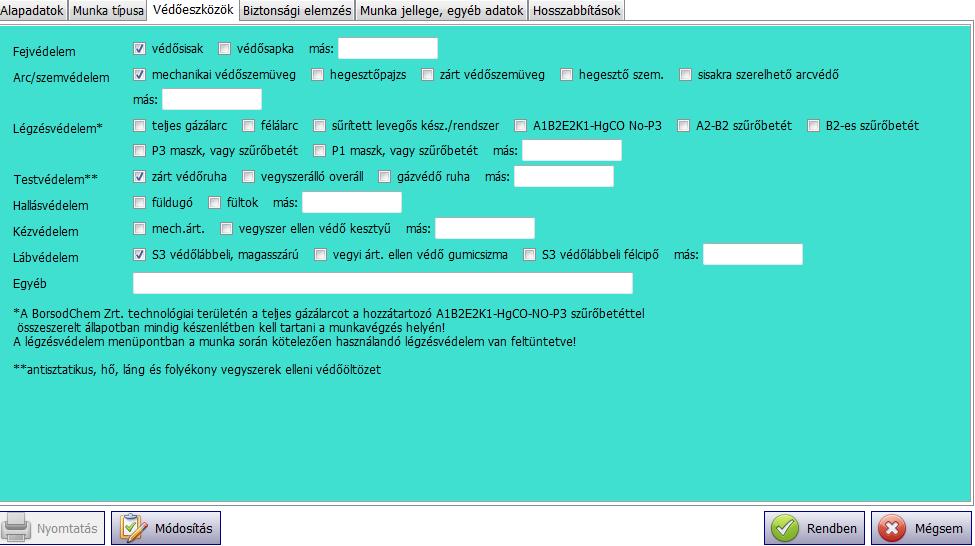Switch to the Hosszabbítások tab
The width and height of the screenshot is (975, 546).
tap(576, 11)
